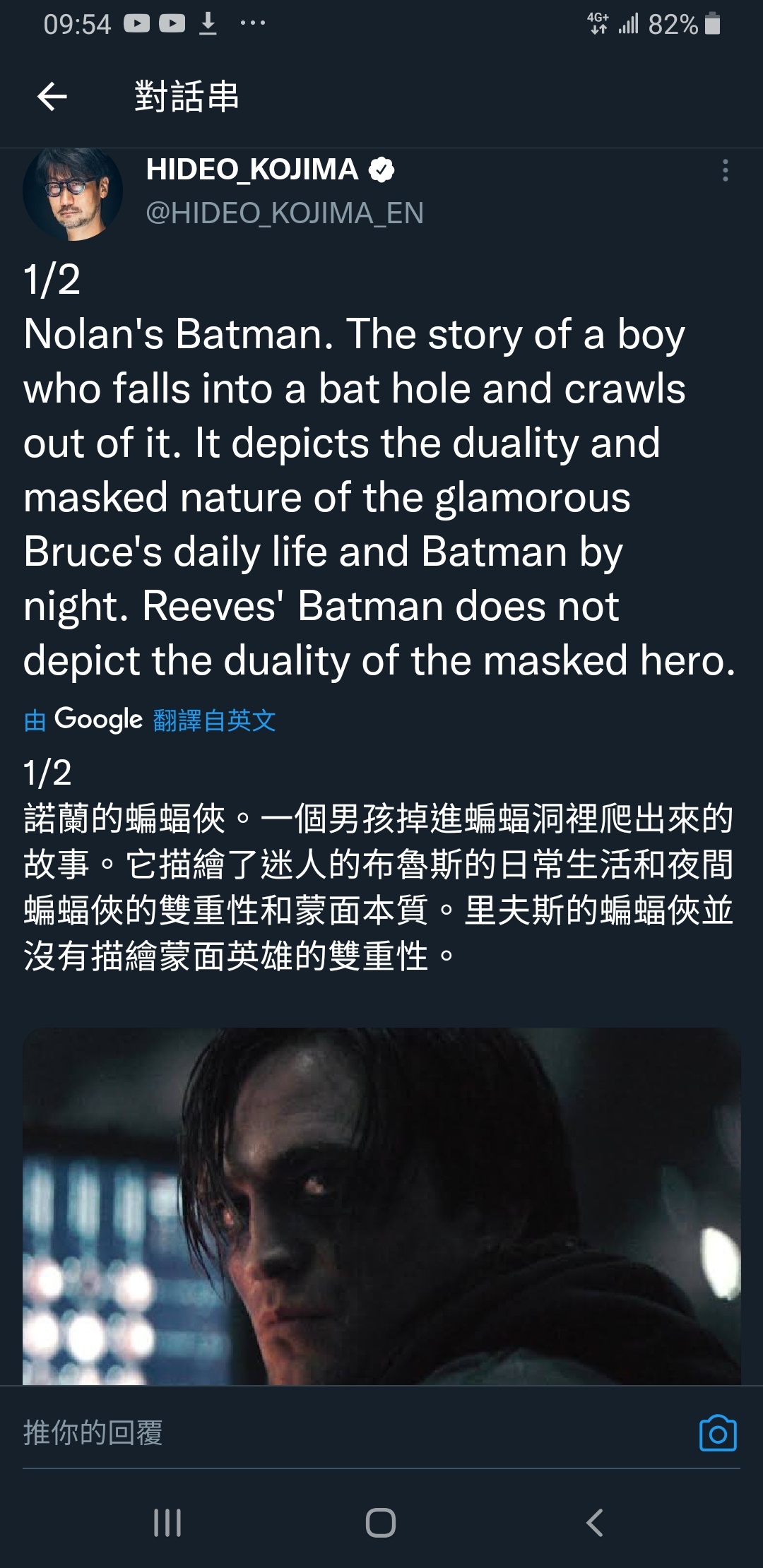Tap the battery indicator in status bar
Viewport: 763px width, 1568px height.
click(713, 24)
